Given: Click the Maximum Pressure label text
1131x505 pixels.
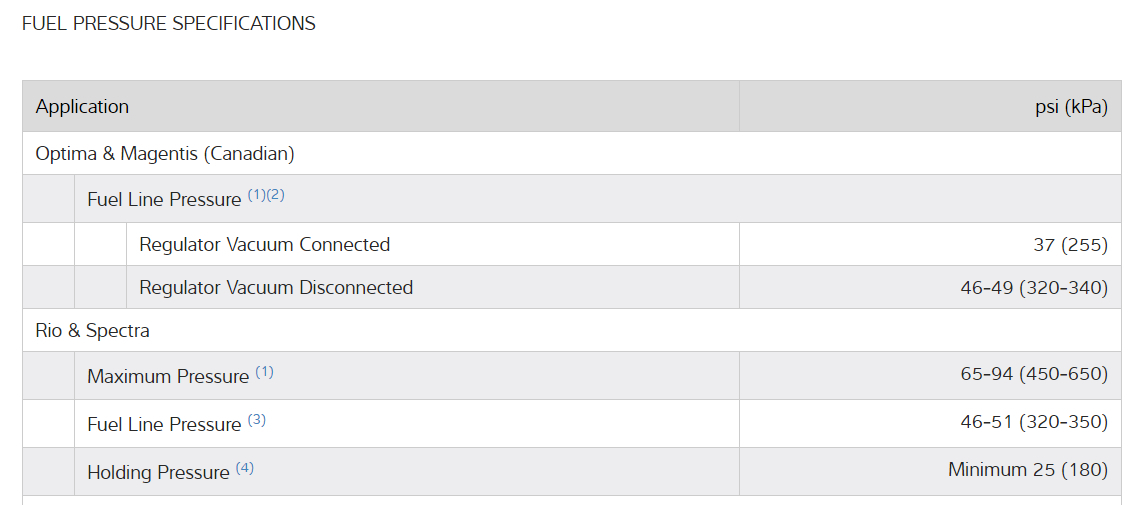Looking at the screenshot, I should point(168,376).
